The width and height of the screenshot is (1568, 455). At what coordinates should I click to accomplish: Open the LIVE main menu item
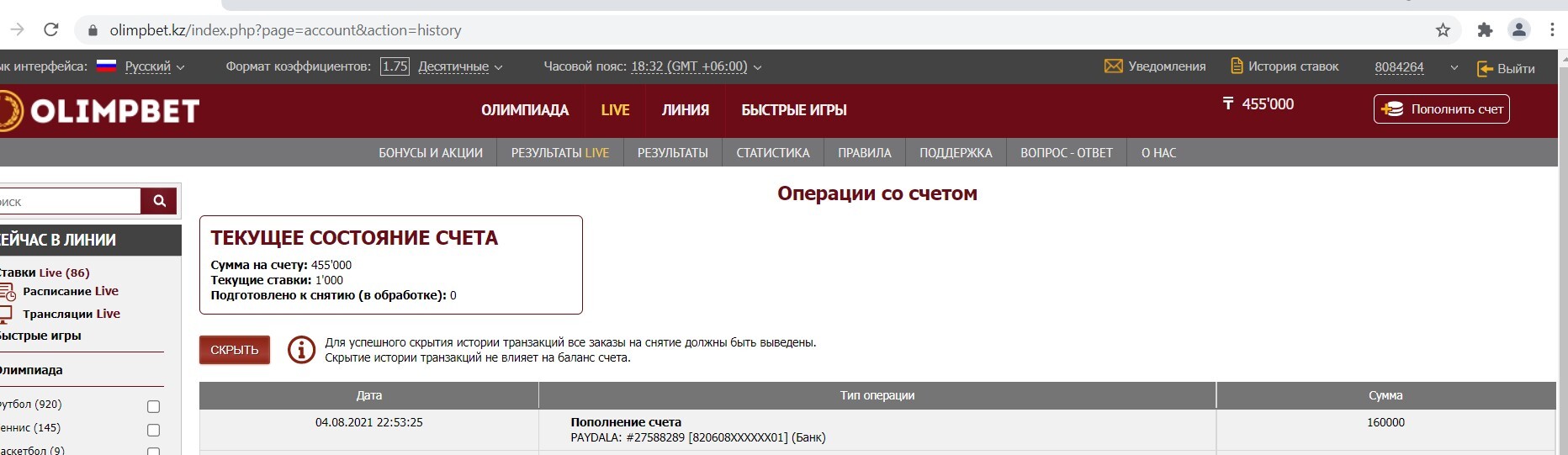pyautogui.click(x=615, y=110)
